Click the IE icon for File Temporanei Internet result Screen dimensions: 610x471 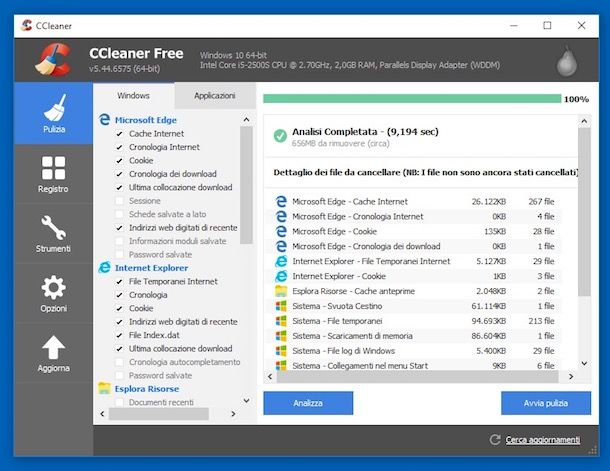coord(281,261)
